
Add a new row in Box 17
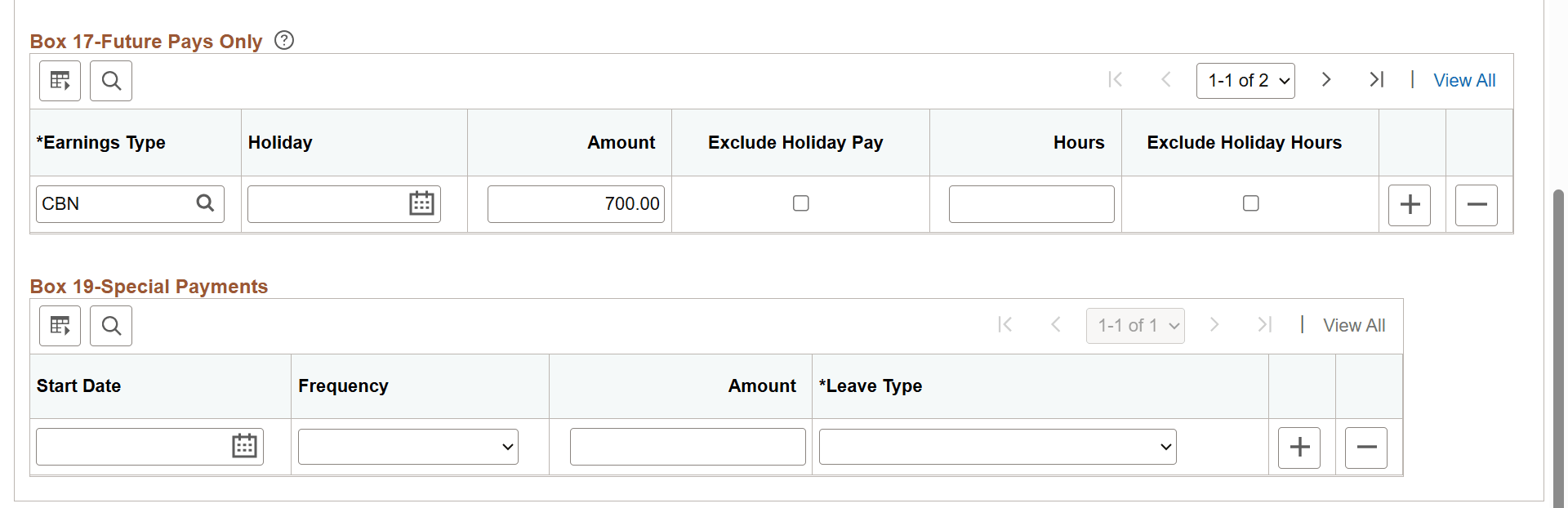pos(1410,204)
